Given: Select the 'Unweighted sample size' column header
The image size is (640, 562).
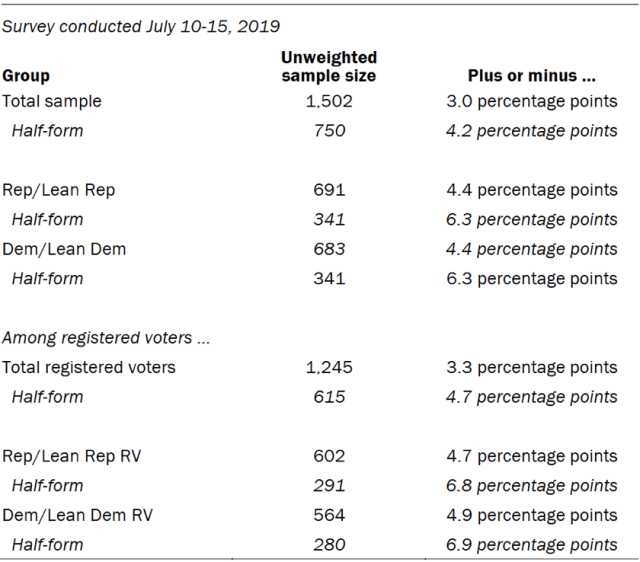Looking at the screenshot, I should tap(329, 67).
